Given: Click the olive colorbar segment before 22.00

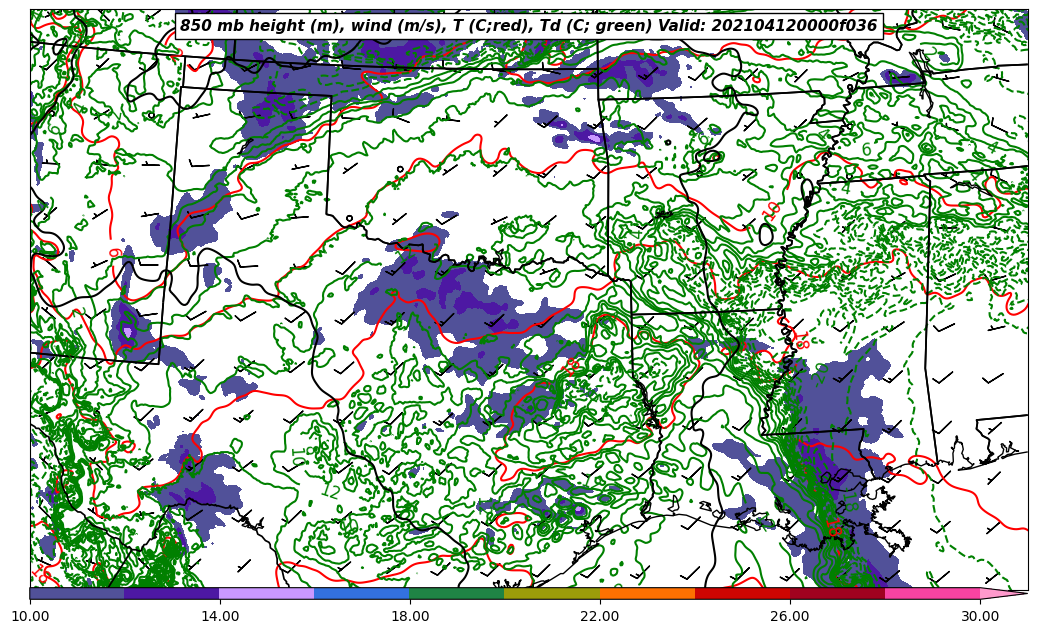Looking at the screenshot, I should coord(552,593).
